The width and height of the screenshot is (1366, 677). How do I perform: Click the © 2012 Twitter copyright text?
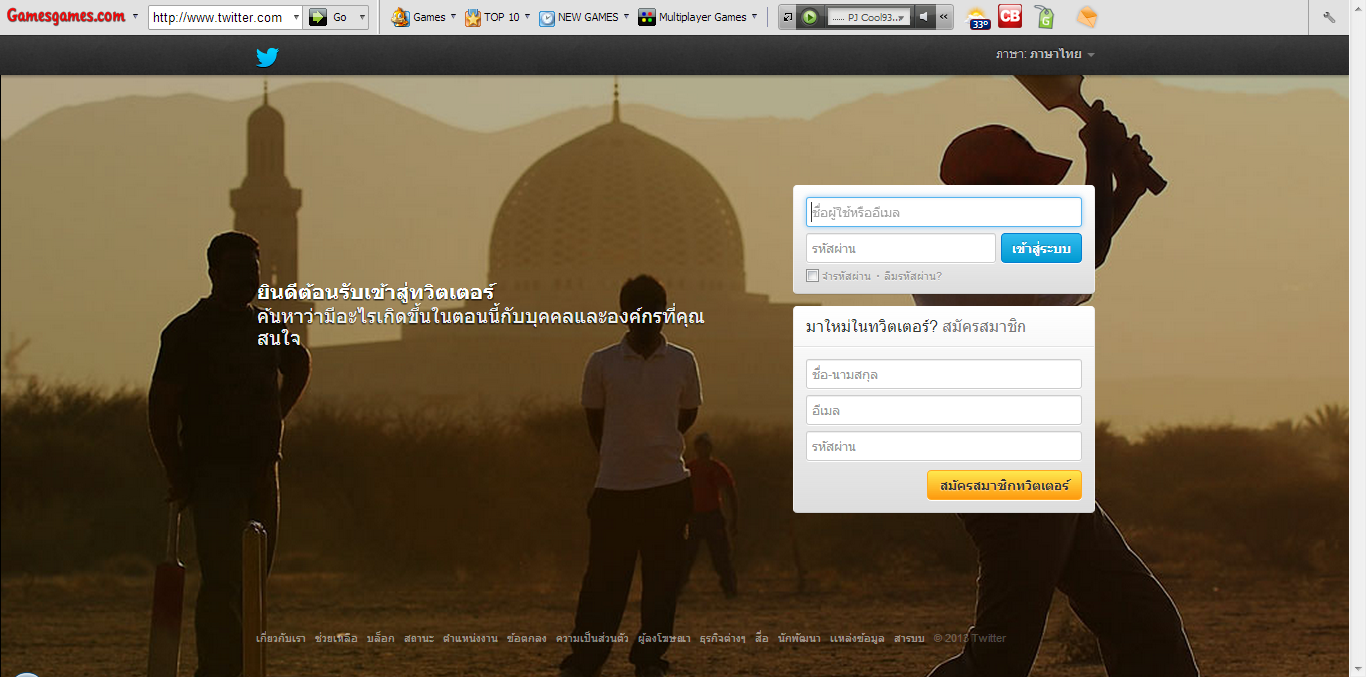970,638
